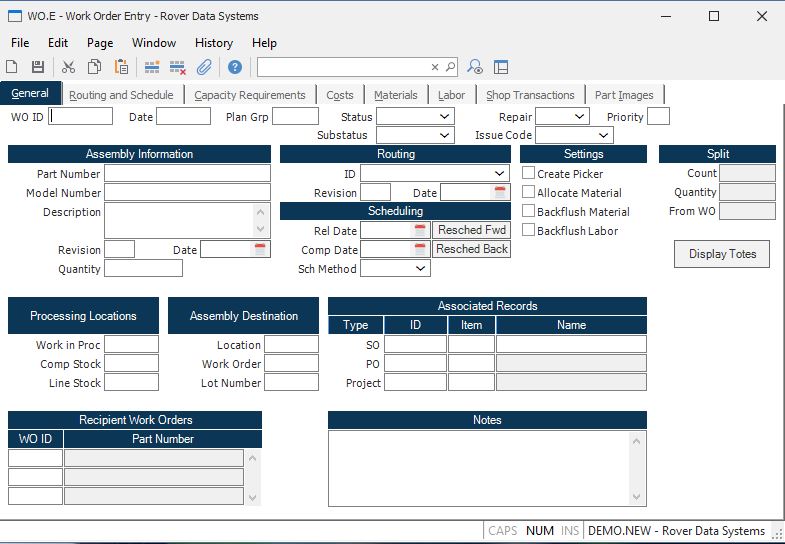Screen dimensions: 785x544
Task: Click the Cut scissors icon
Action: click(68, 67)
